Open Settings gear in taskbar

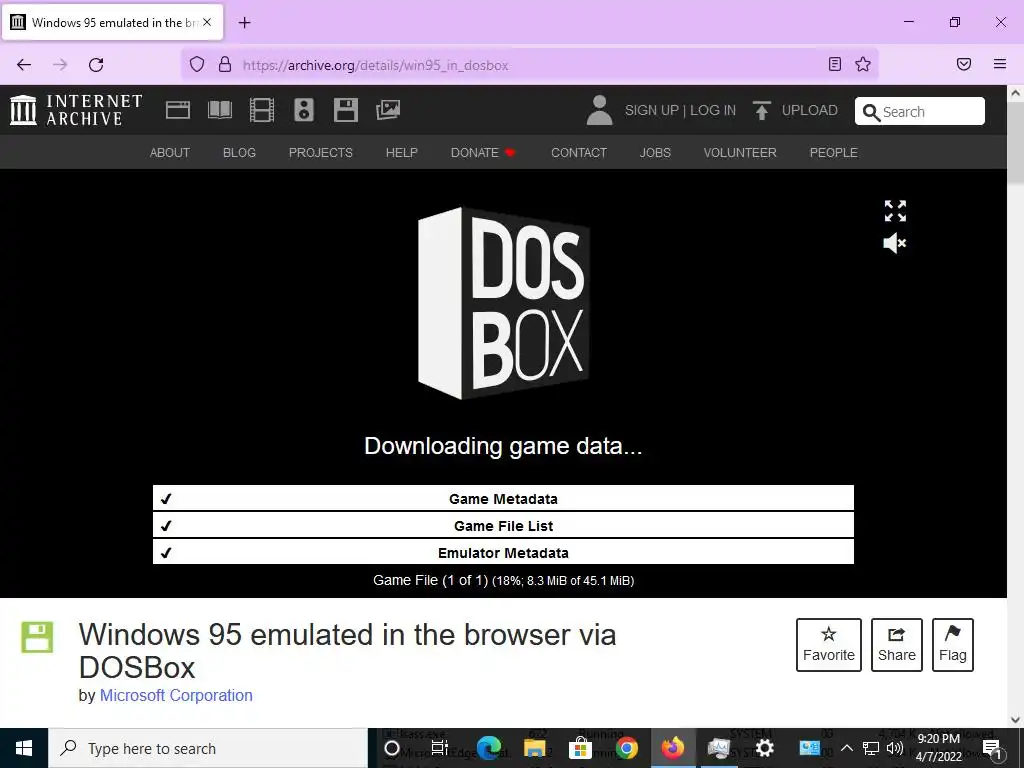click(764, 748)
